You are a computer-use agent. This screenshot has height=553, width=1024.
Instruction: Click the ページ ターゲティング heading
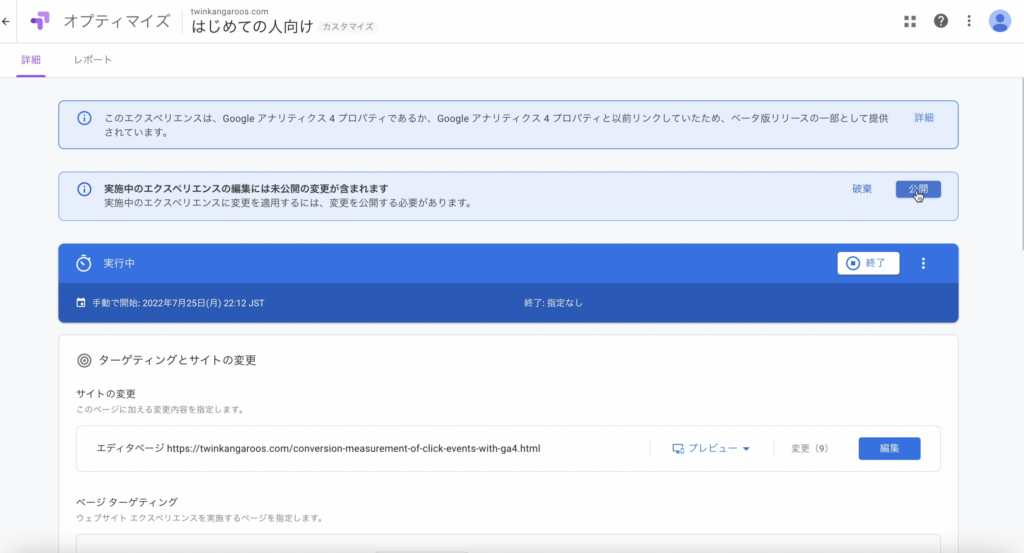click(x=127, y=502)
